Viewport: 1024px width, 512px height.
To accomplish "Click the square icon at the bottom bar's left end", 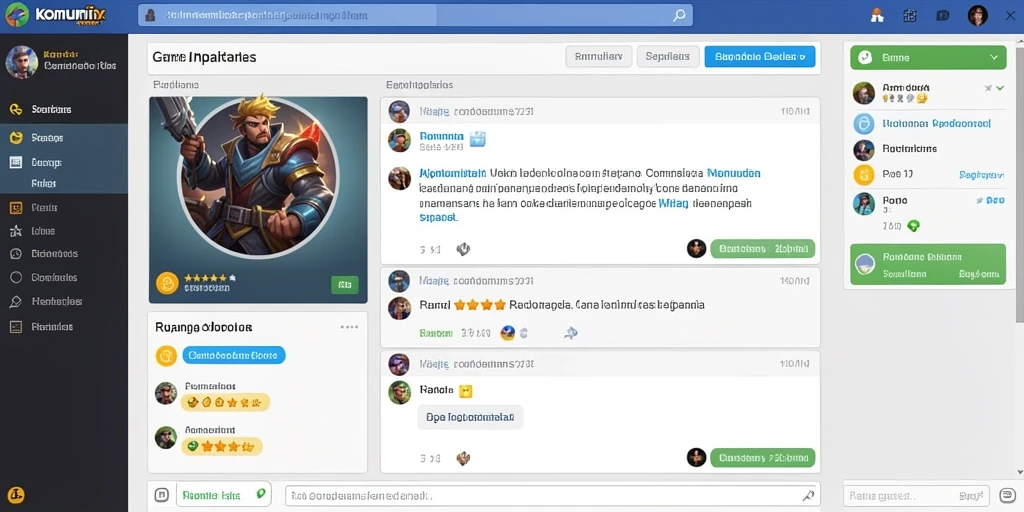I will point(161,494).
